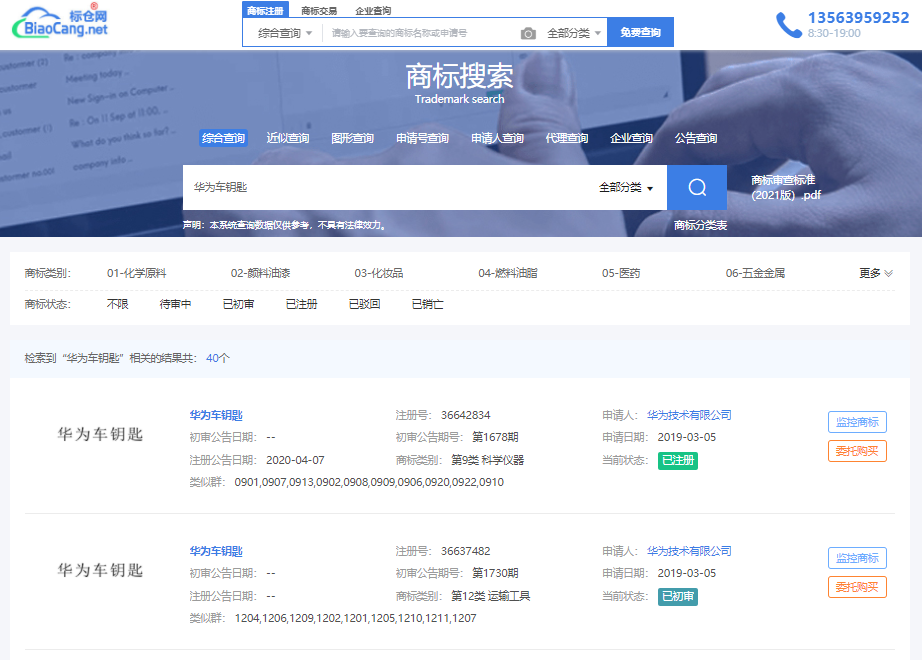The width and height of the screenshot is (922, 660).
Task: Click 委托购买 for registration 36637482
Action: (x=857, y=587)
